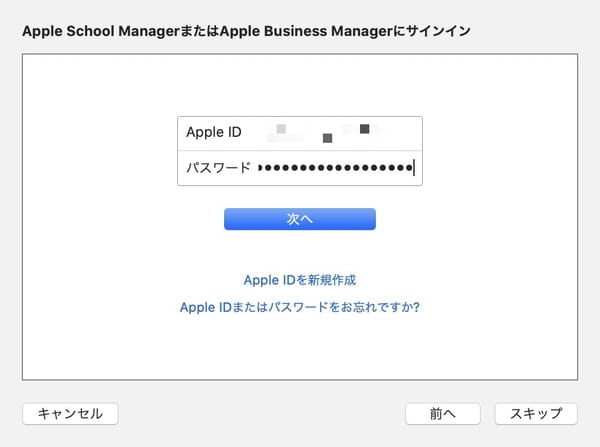Click the パスワード field label
Screen dimensions: 600x447
[218, 167]
